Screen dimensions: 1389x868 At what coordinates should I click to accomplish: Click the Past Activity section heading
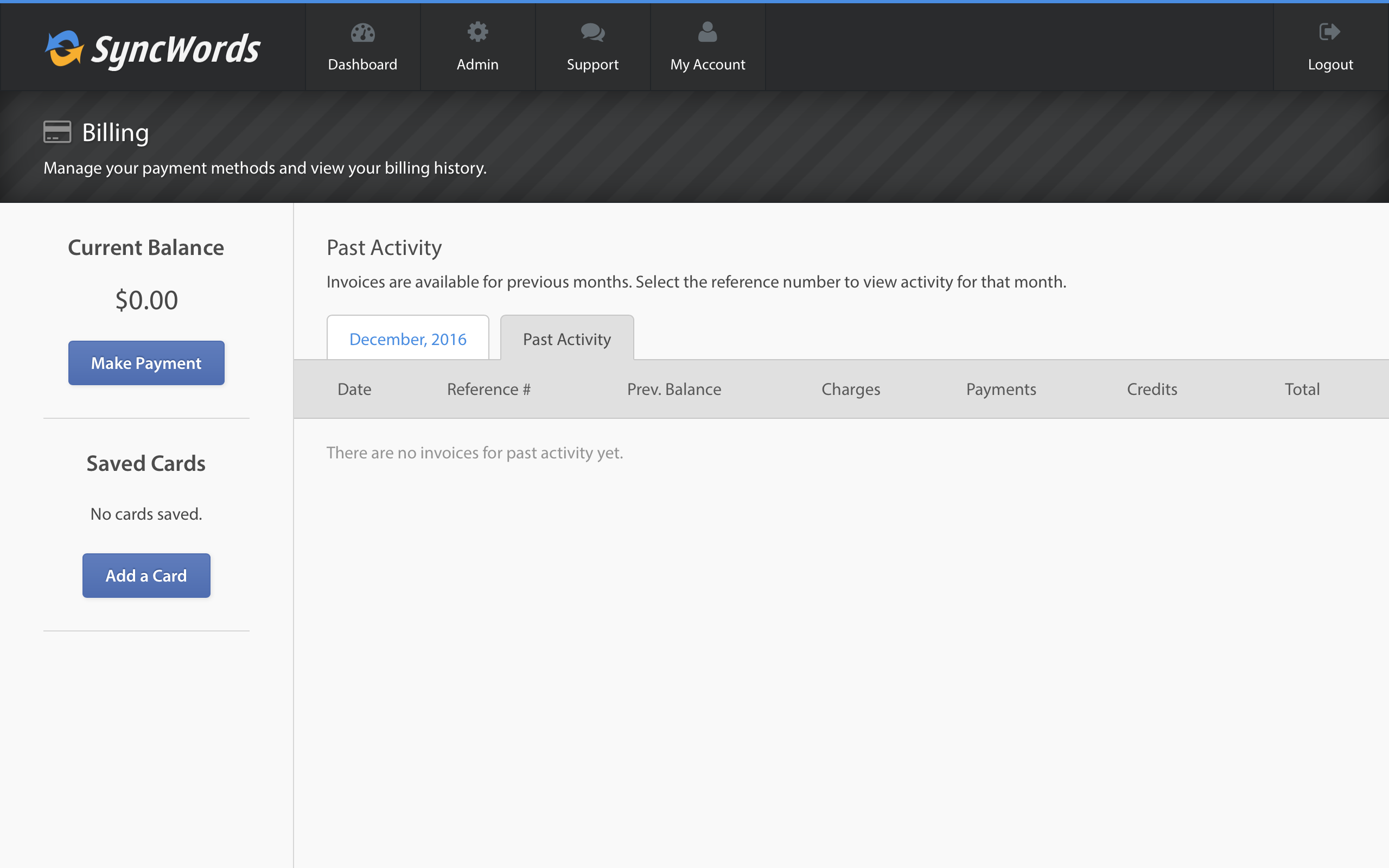click(384, 248)
